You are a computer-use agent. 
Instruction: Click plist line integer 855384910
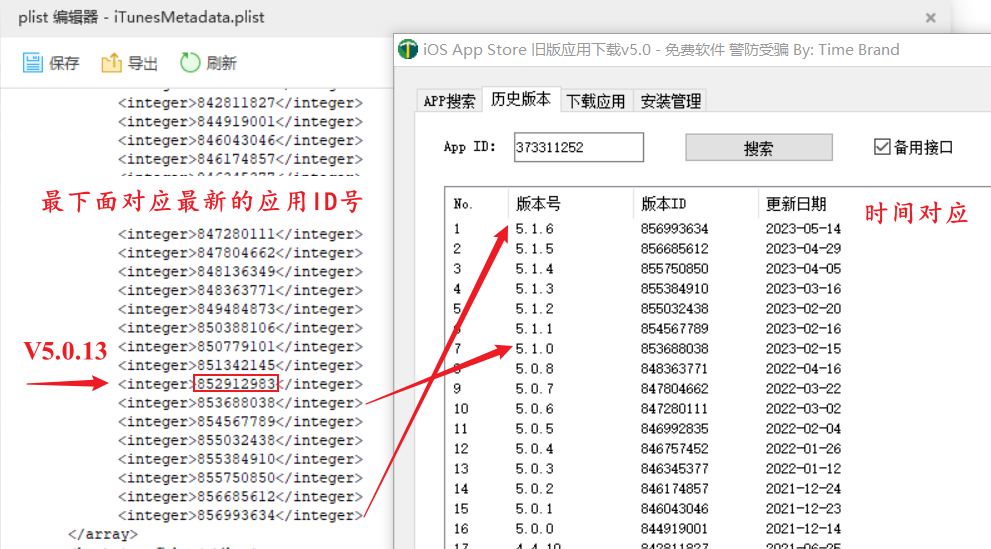pyautogui.click(x=240, y=459)
